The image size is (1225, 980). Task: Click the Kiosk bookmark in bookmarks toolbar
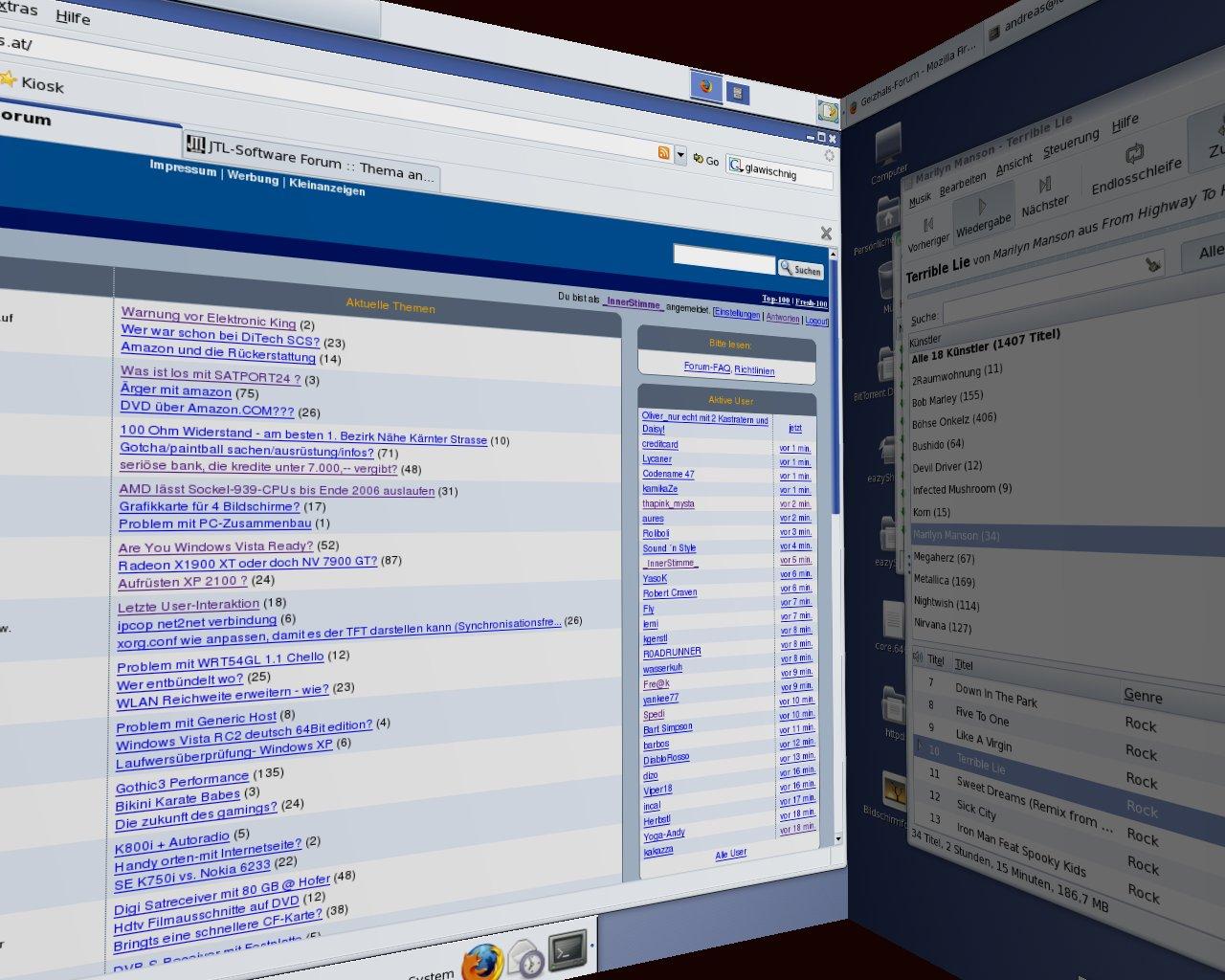(33, 82)
